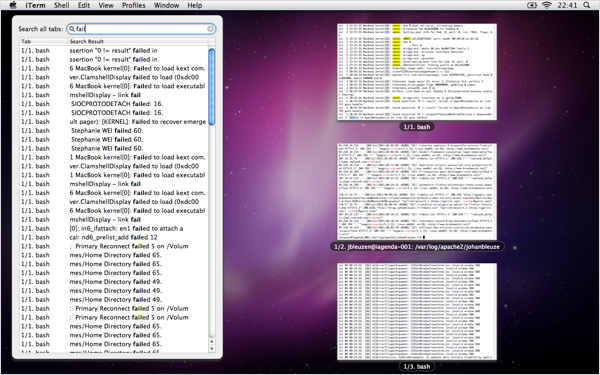Open the Shell menu
Screen dimensions: 600x375
(61, 5)
